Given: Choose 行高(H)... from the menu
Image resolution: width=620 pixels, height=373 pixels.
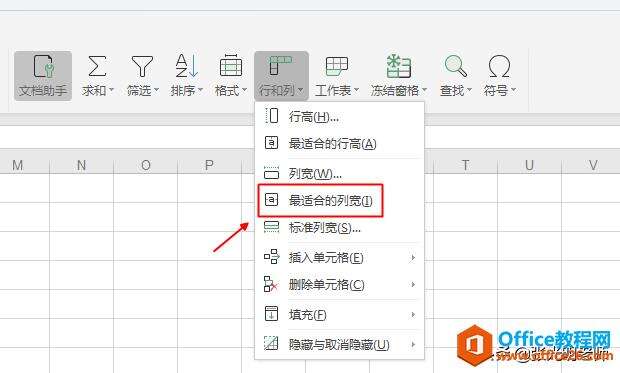Looking at the screenshot, I should coord(340,117).
